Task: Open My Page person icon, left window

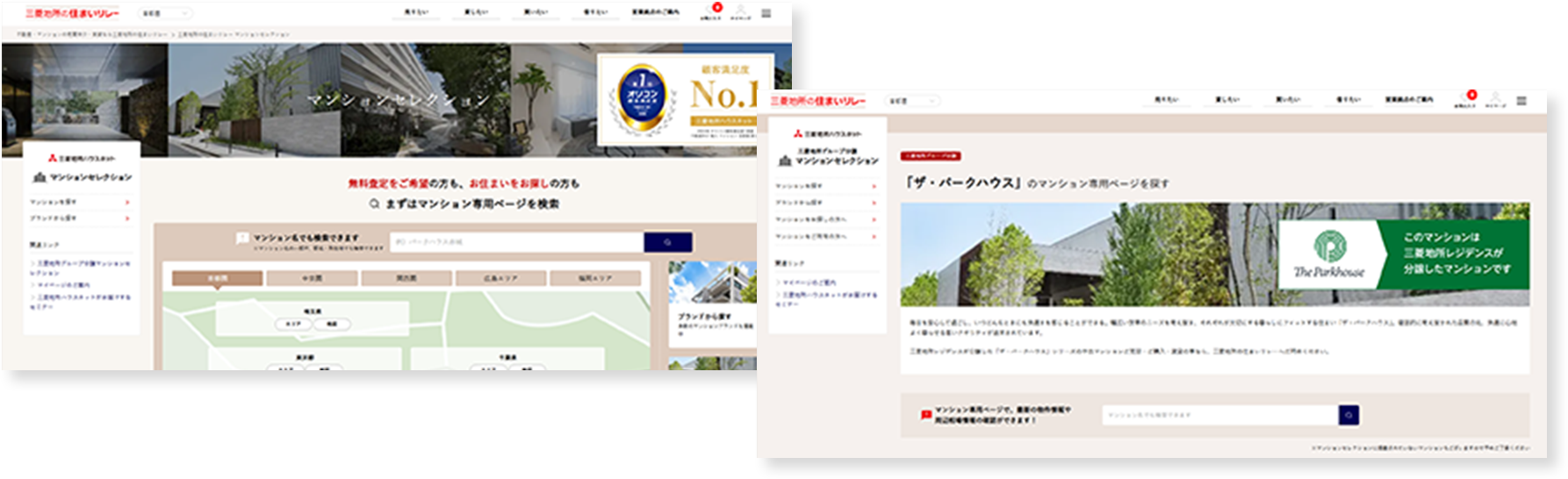Action: click(740, 12)
